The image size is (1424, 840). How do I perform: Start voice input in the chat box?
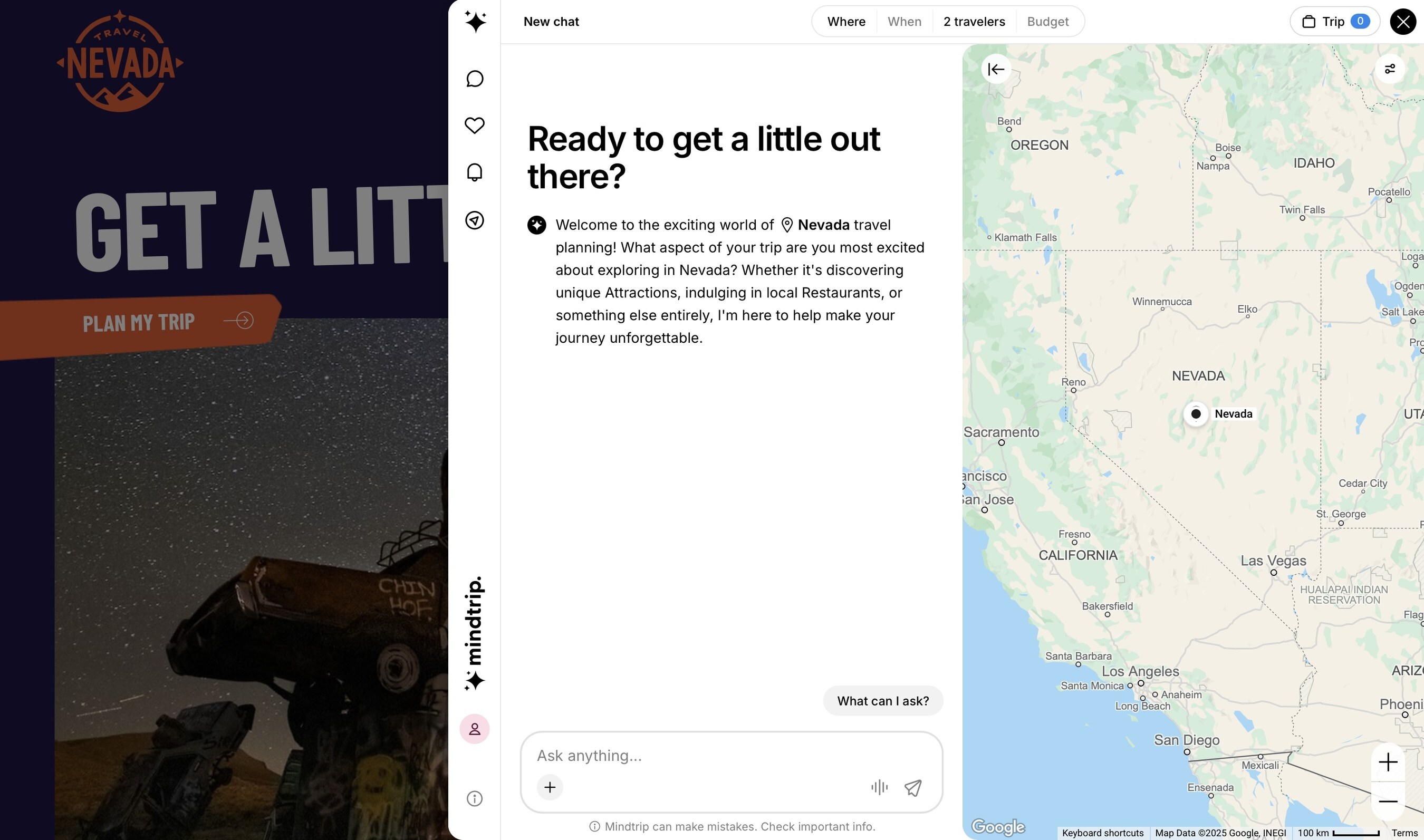click(879, 787)
